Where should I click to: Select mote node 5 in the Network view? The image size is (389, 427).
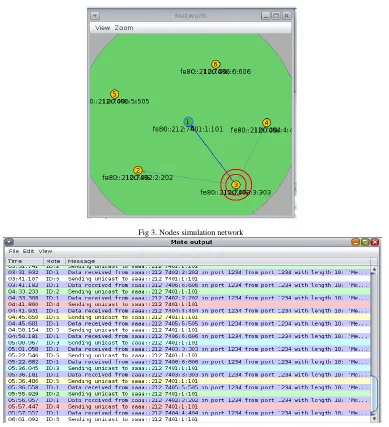click(x=114, y=94)
